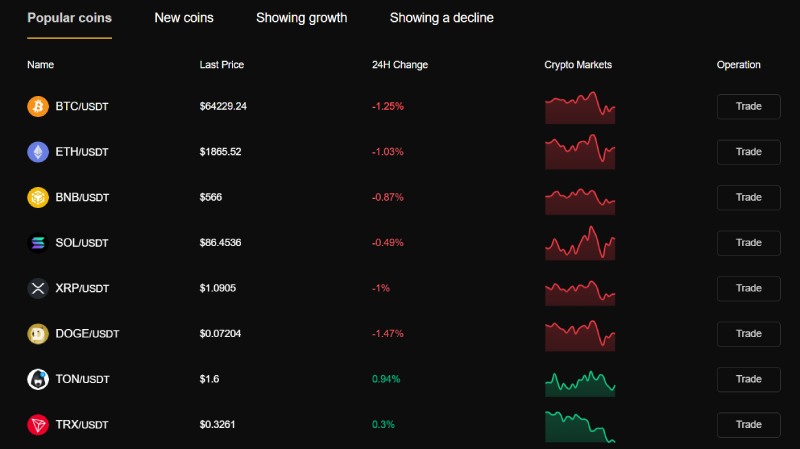Click the 24H Change column header
Screen dimensions: 800x449
pos(400,65)
